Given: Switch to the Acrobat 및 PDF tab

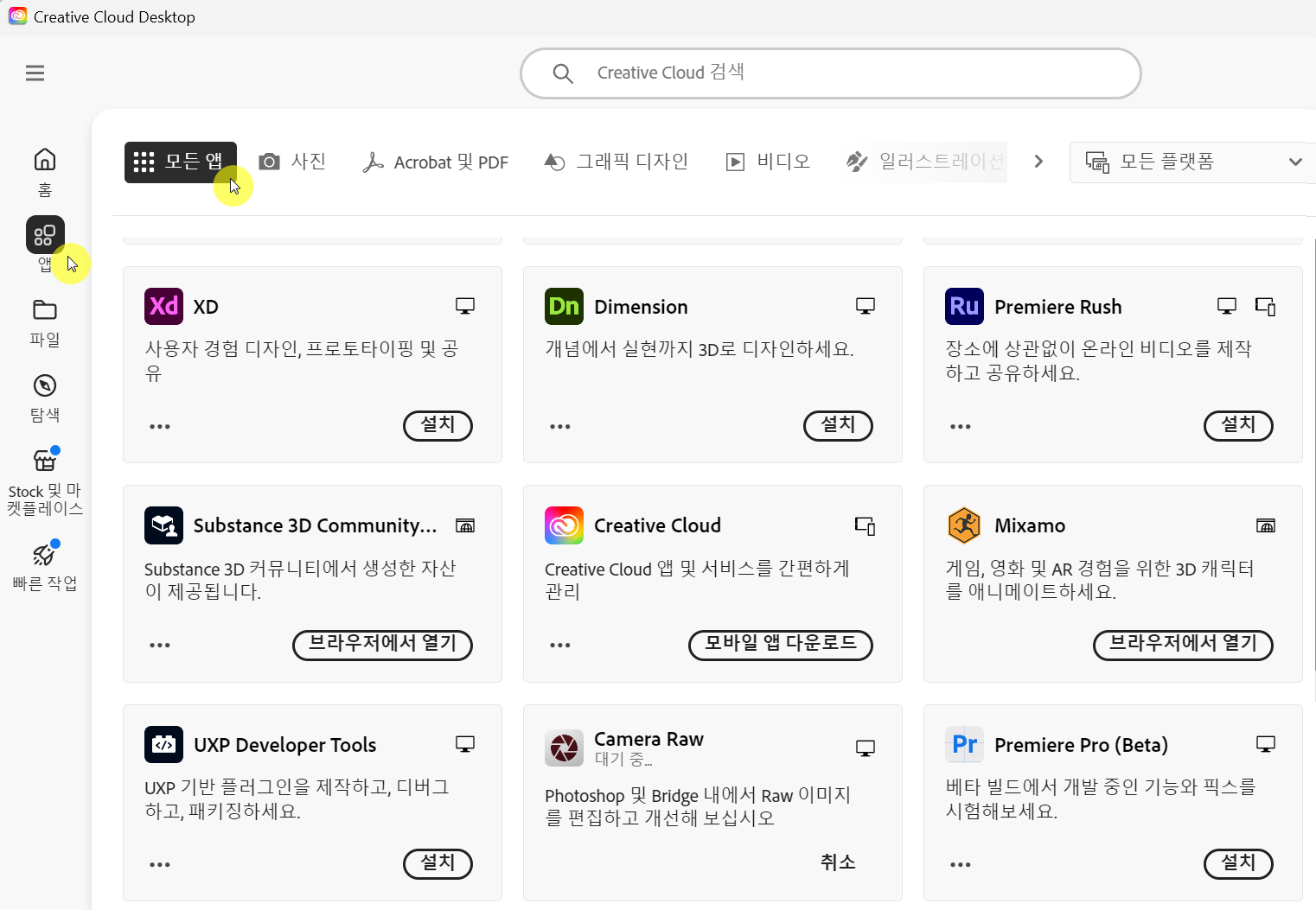Looking at the screenshot, I should (435, 162).
